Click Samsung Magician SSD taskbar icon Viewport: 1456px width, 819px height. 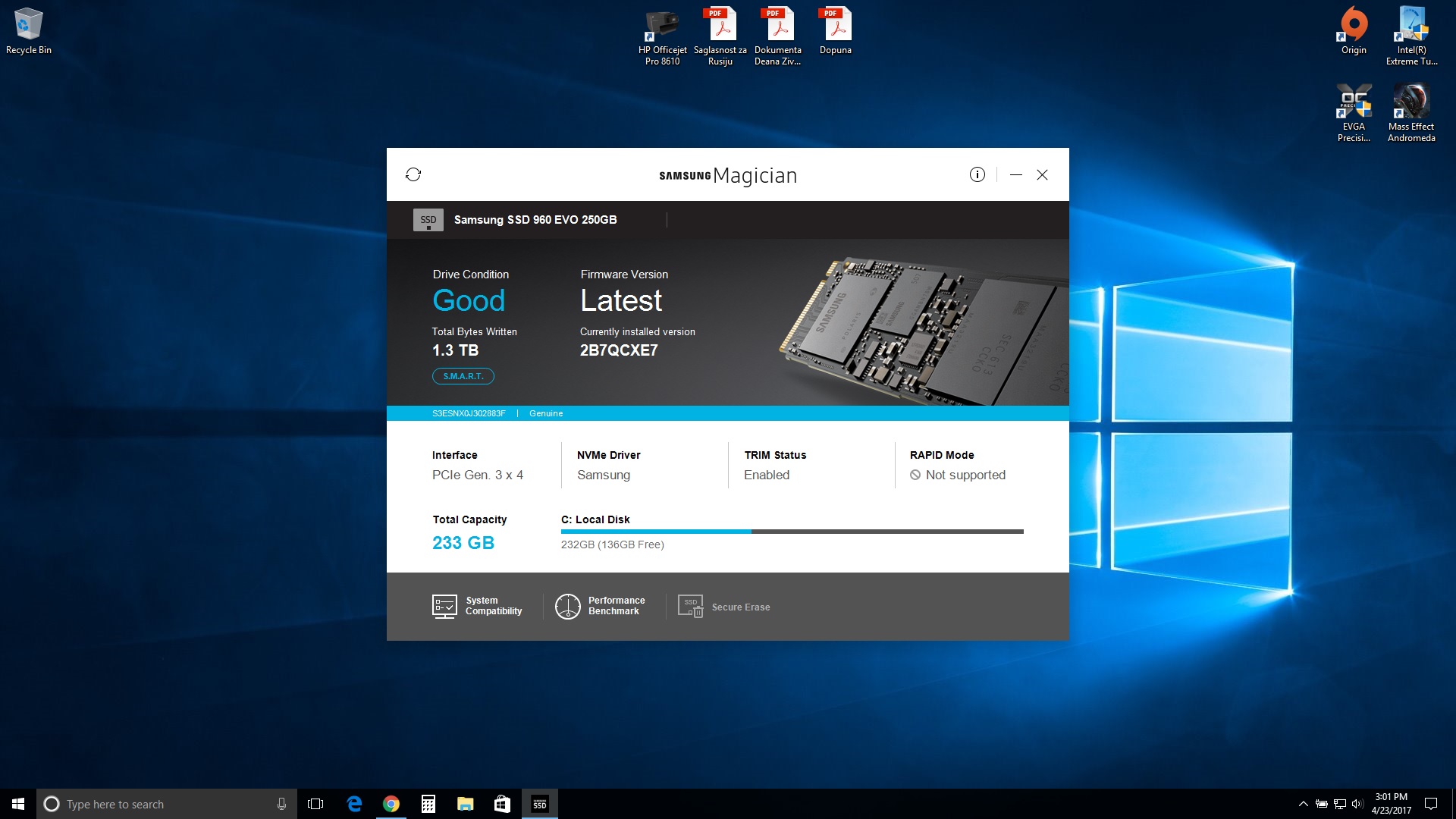(540, 804)
